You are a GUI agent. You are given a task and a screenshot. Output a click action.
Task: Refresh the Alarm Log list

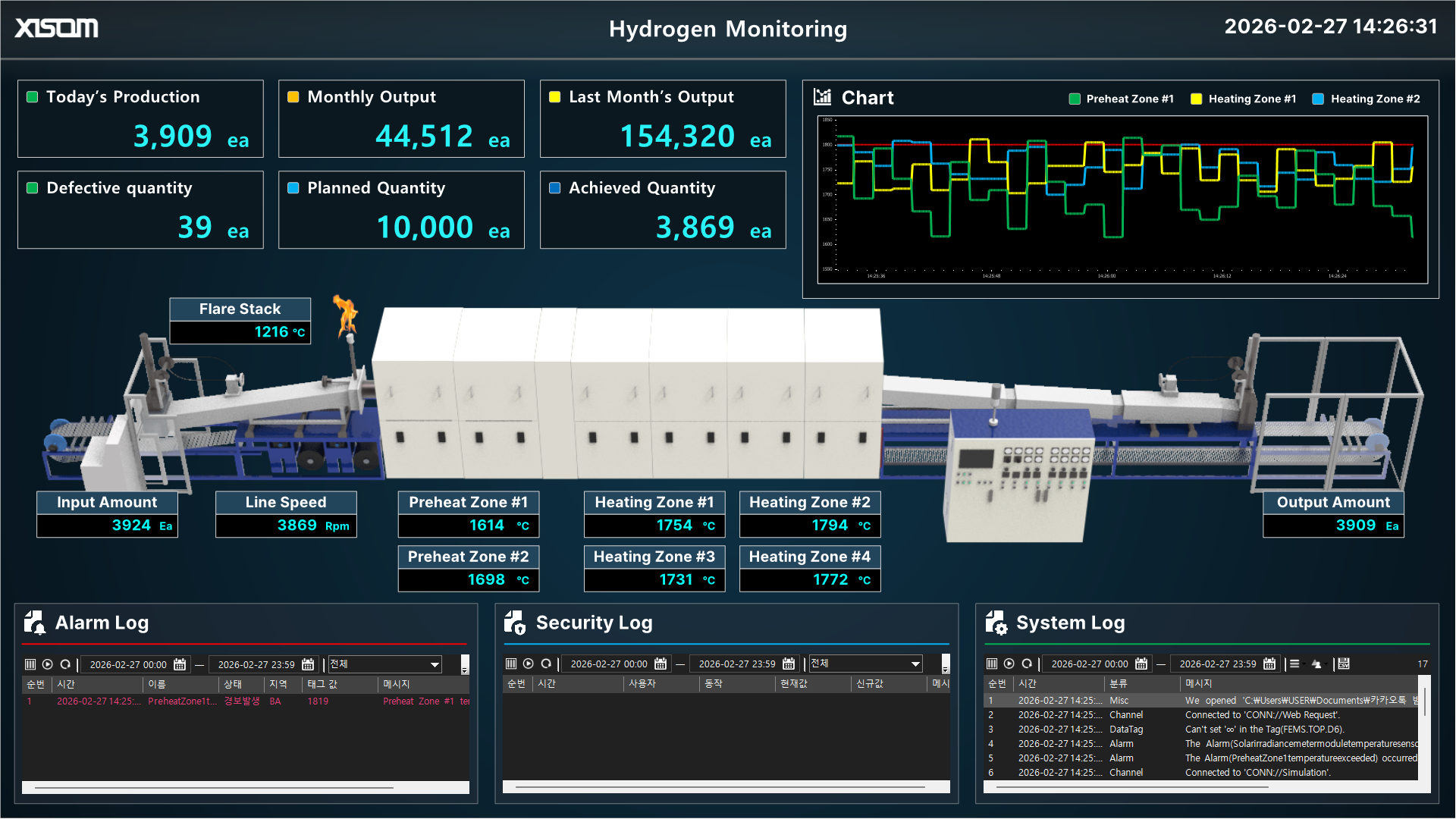[x=65, y=664]
